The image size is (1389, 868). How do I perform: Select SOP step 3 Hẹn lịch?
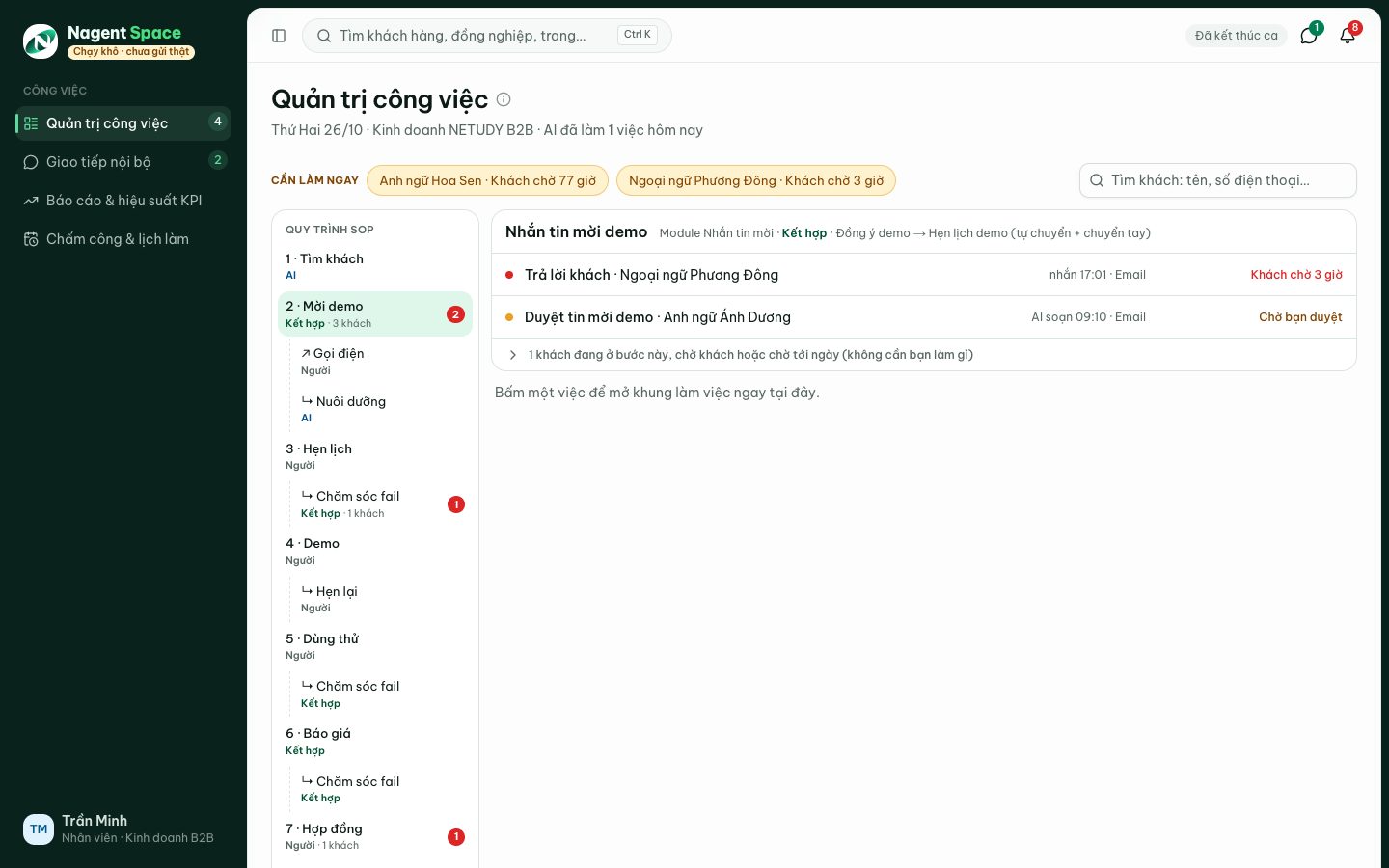tap(375, 456)
